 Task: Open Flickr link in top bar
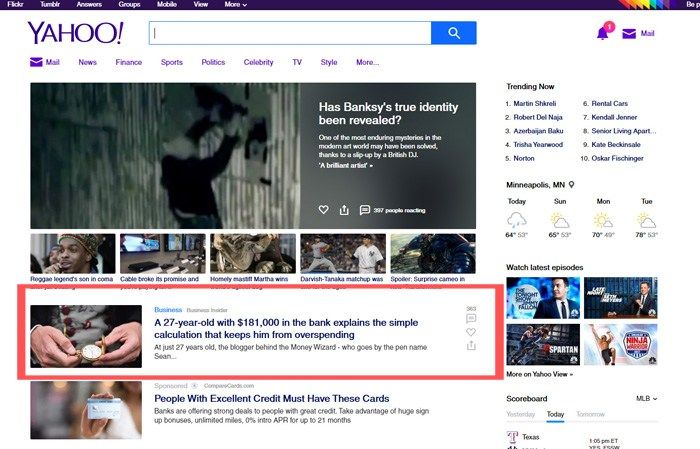[16, 4]
